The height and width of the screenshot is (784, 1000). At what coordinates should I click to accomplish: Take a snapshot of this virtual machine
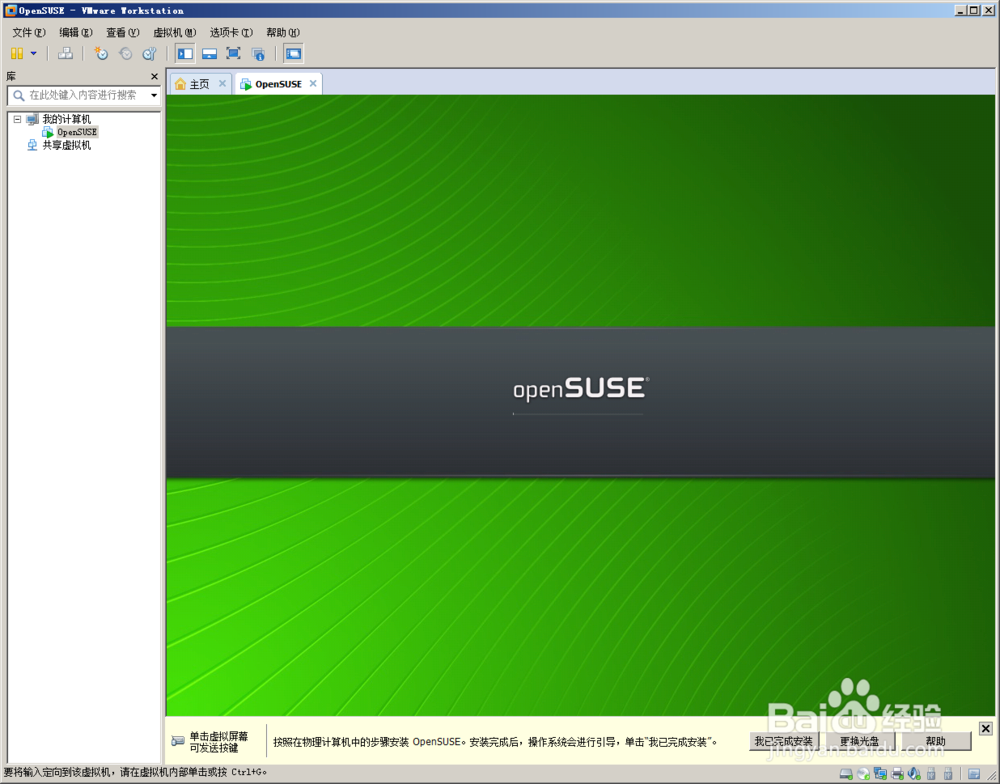click(101, 54)
